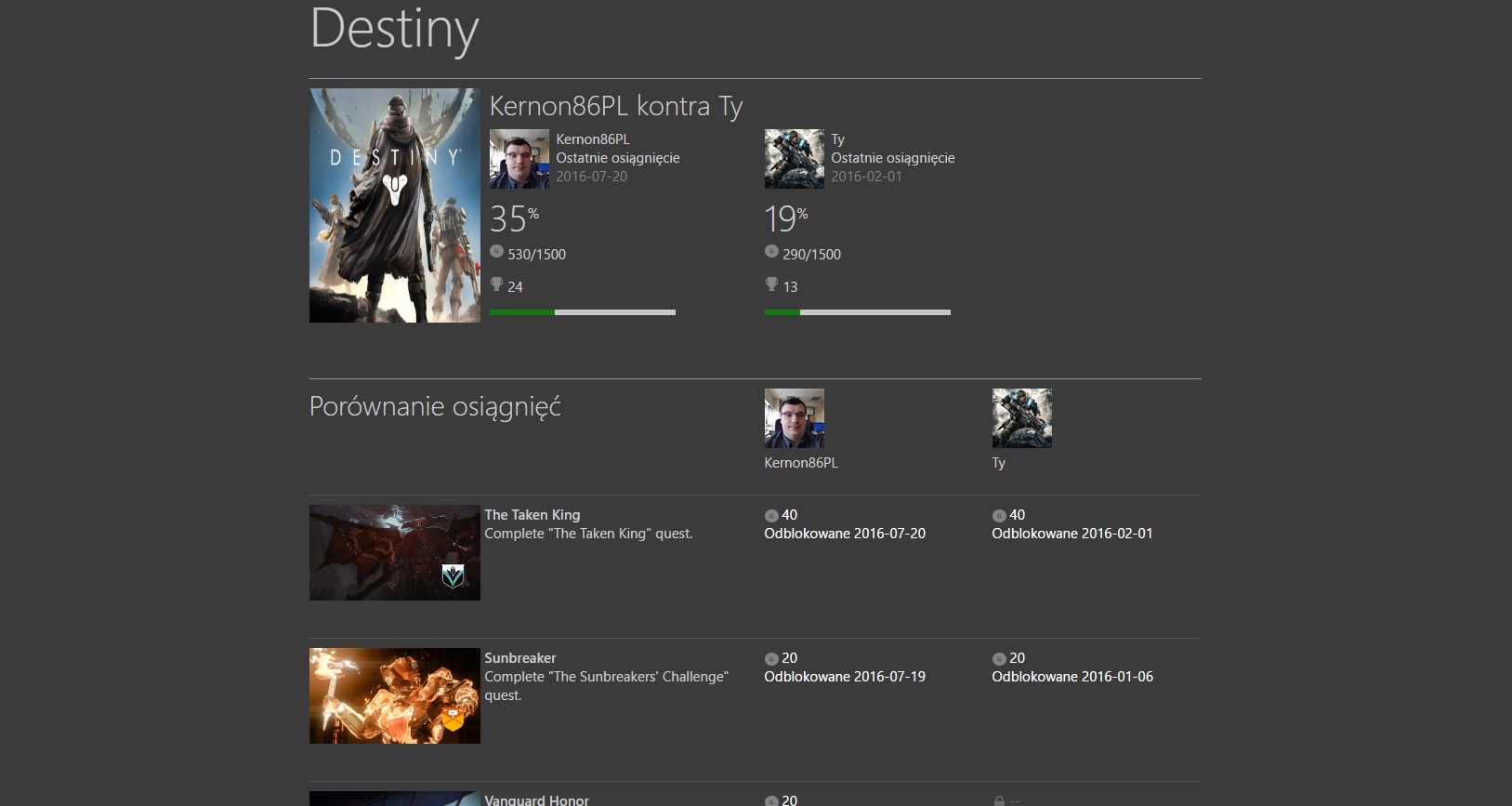Click 'Odblokowane 2016-07-20' text
Image resolution: width=1512 pixels, height=806 pixels.
(x=845, y=534)
